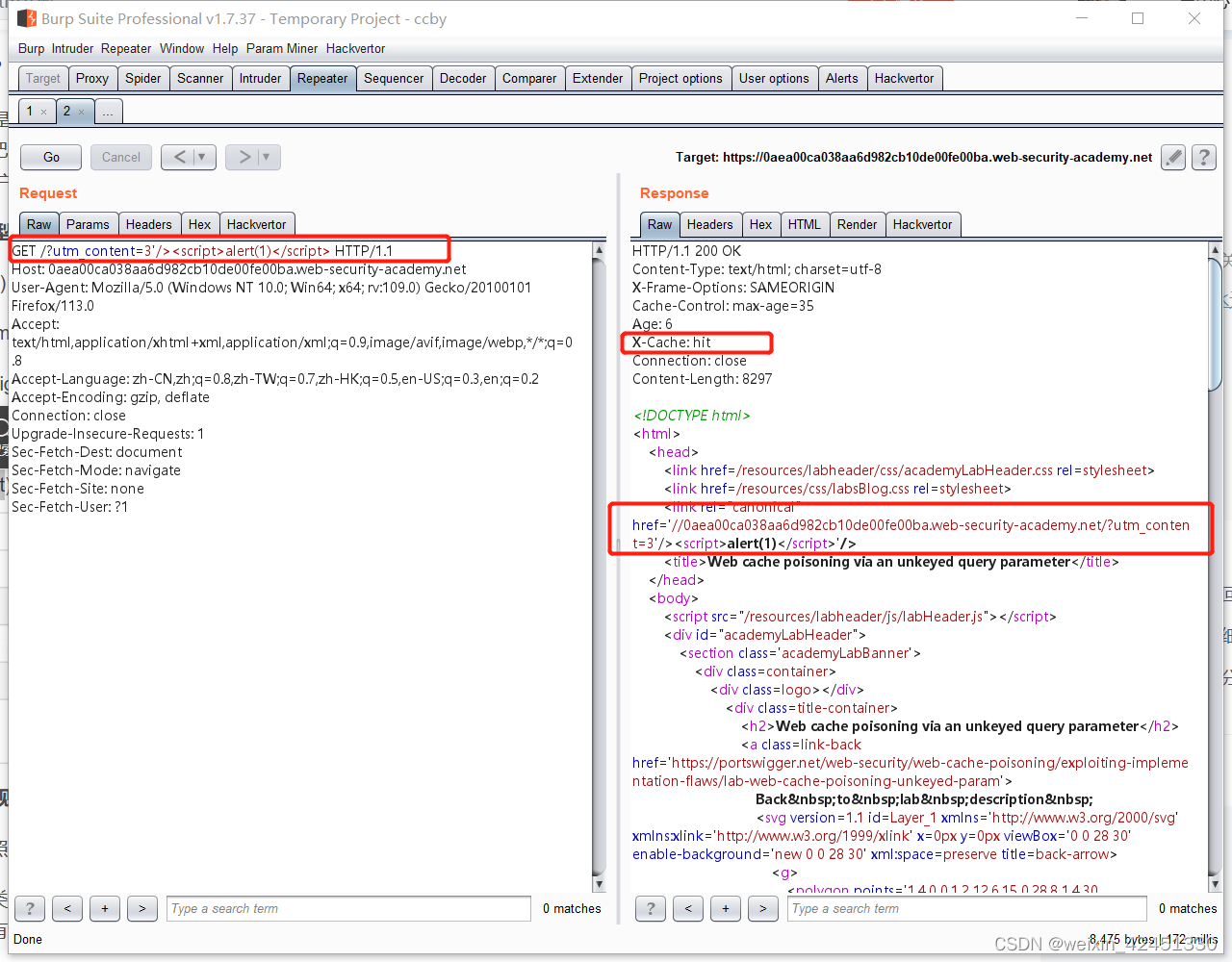
Task: Add new Repeater tab with ellipsis
Action: pyautogui.click(x=108, y=112)
